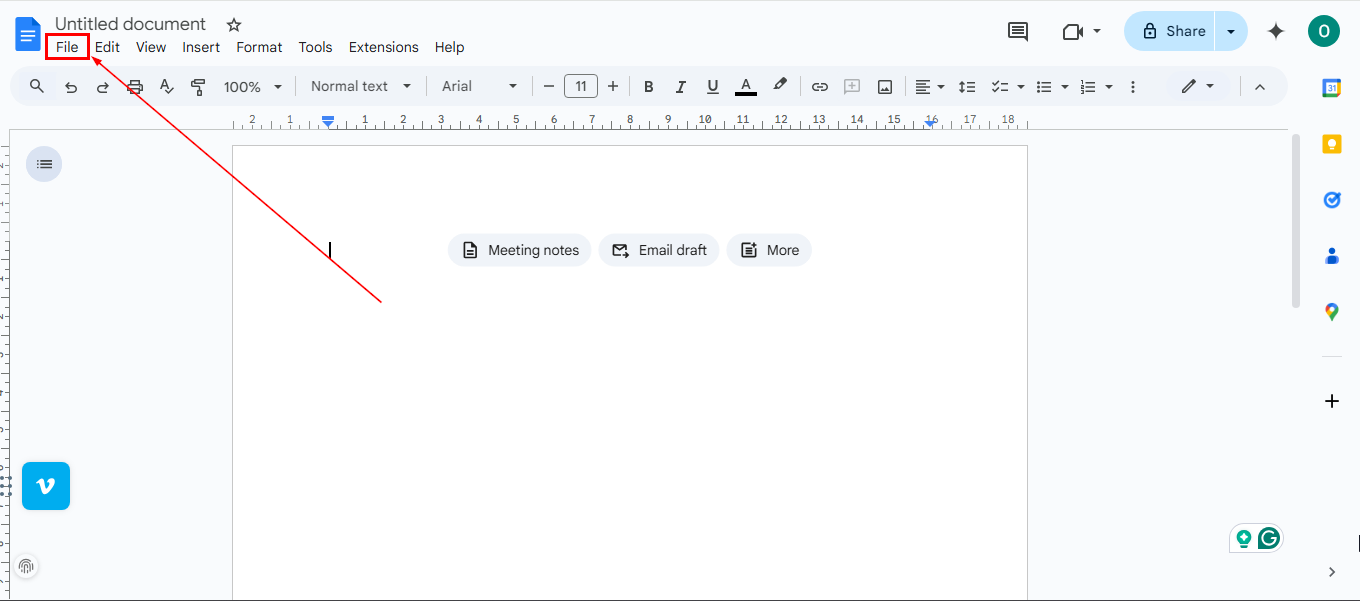The height and width of the screenshot is (601, 1360).
Task: Open the line spacing options
Action: [967, 86]
